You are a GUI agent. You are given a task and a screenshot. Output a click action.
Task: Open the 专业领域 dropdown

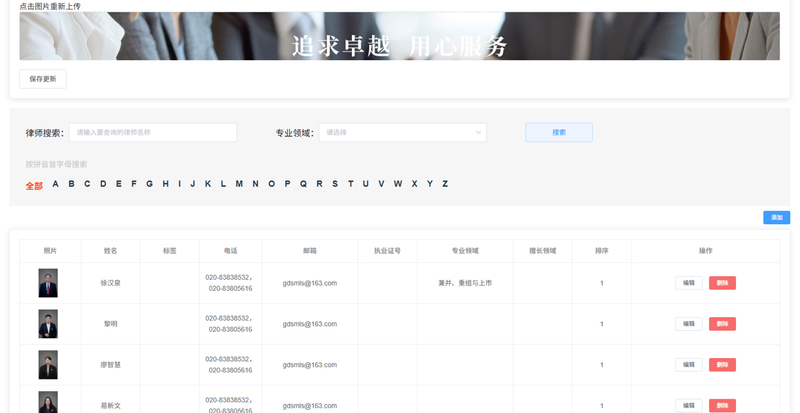pyautogui.click(x=402, y=132)
